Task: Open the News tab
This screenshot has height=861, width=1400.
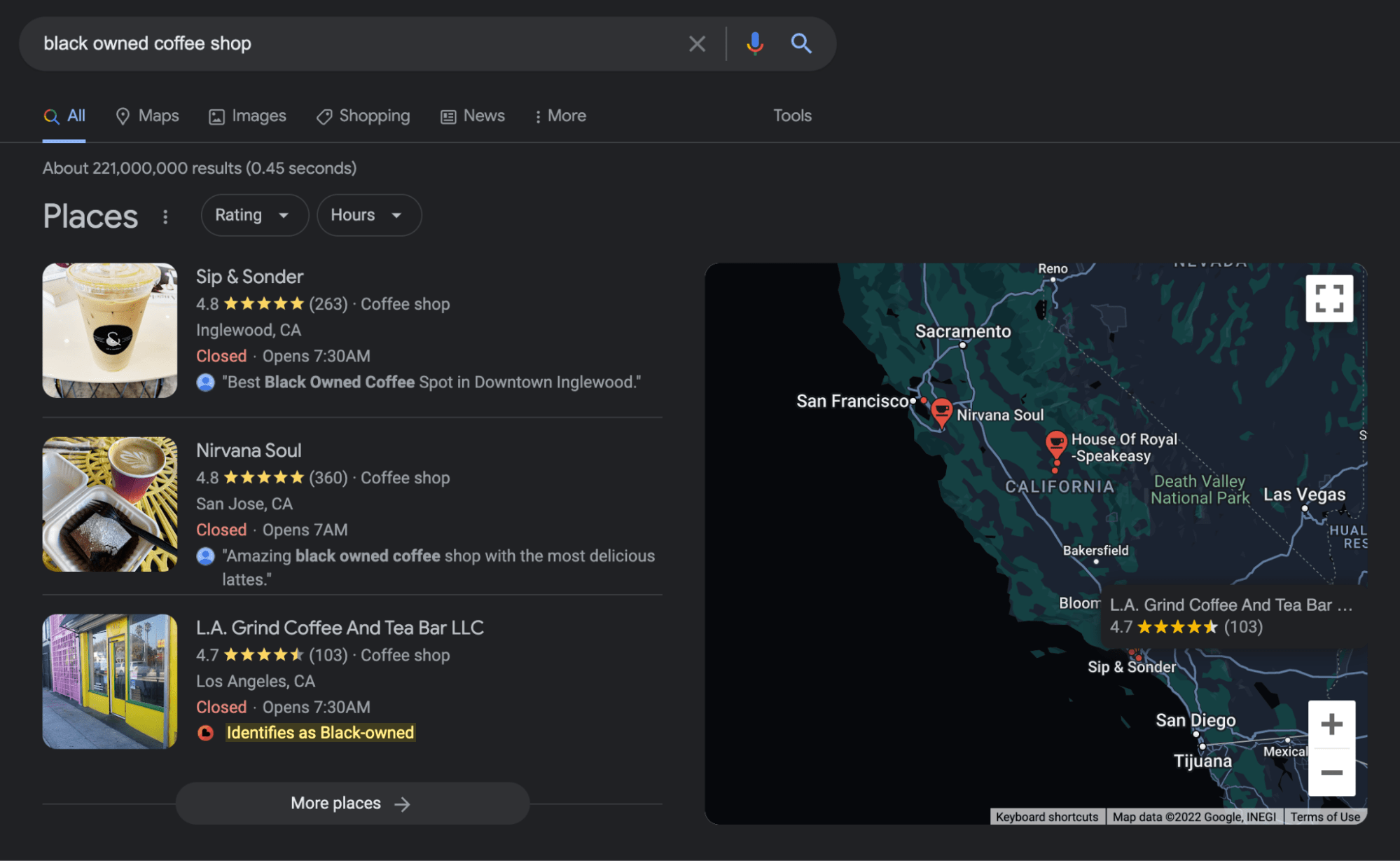Action: [473, 116]
